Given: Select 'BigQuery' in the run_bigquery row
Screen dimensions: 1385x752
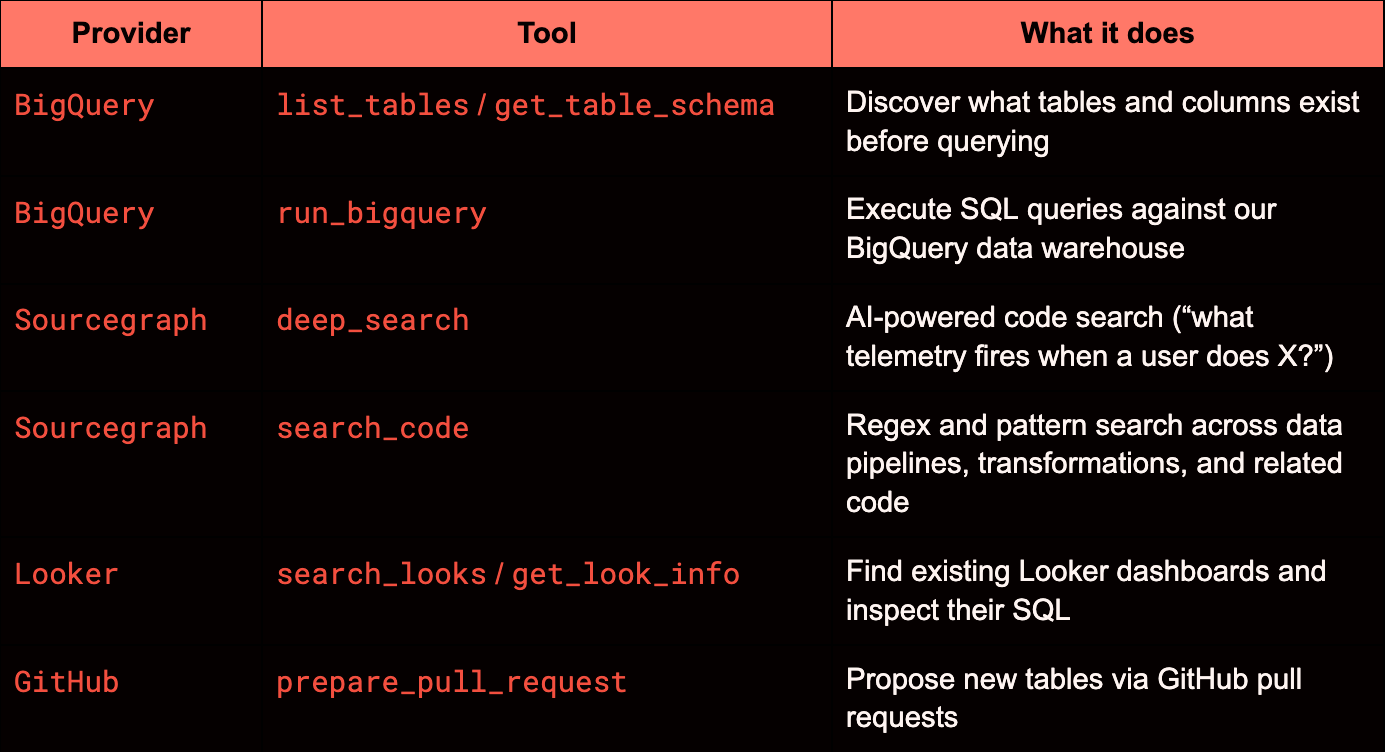Looking at the screenshot, I should coord(84,213).
